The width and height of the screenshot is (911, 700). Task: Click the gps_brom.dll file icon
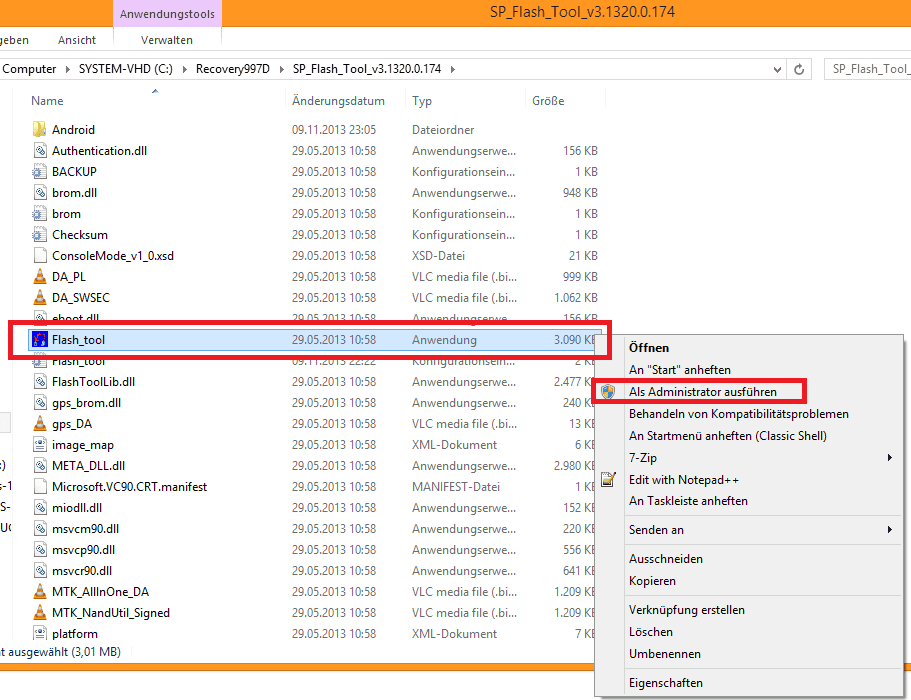coord(40,403)
